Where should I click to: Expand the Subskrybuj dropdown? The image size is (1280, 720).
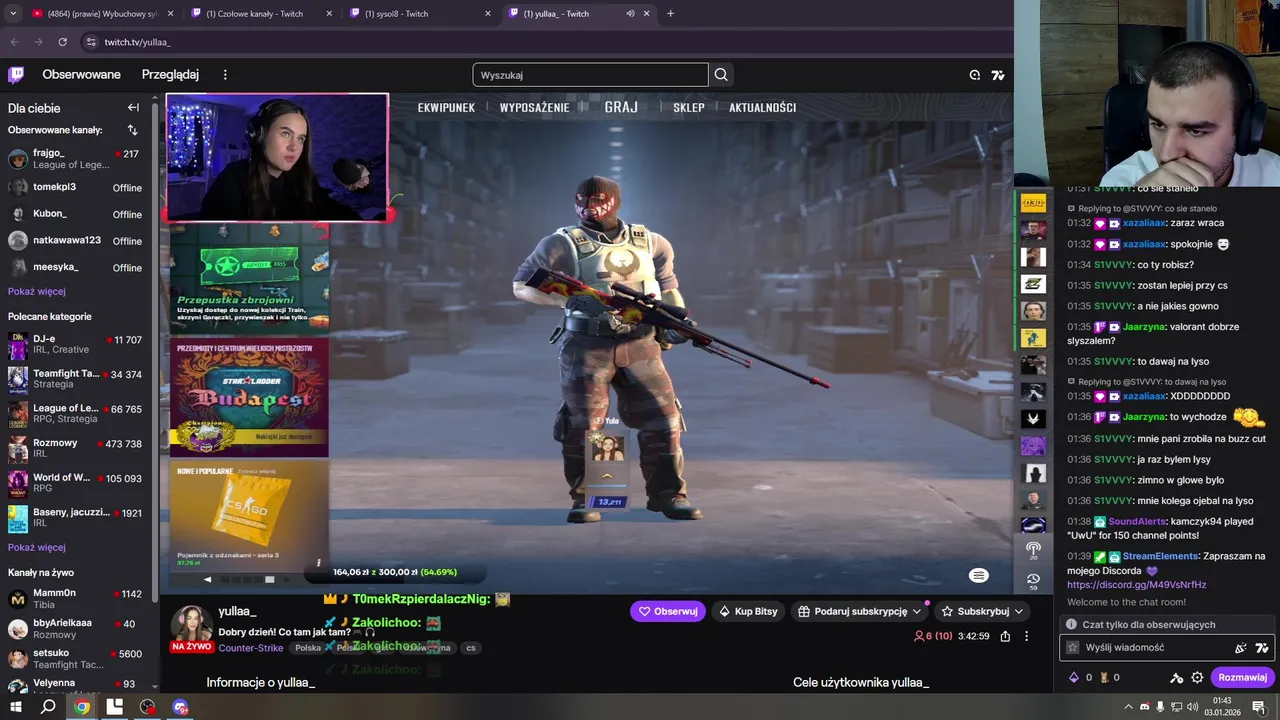click(x=1019, y=611)
